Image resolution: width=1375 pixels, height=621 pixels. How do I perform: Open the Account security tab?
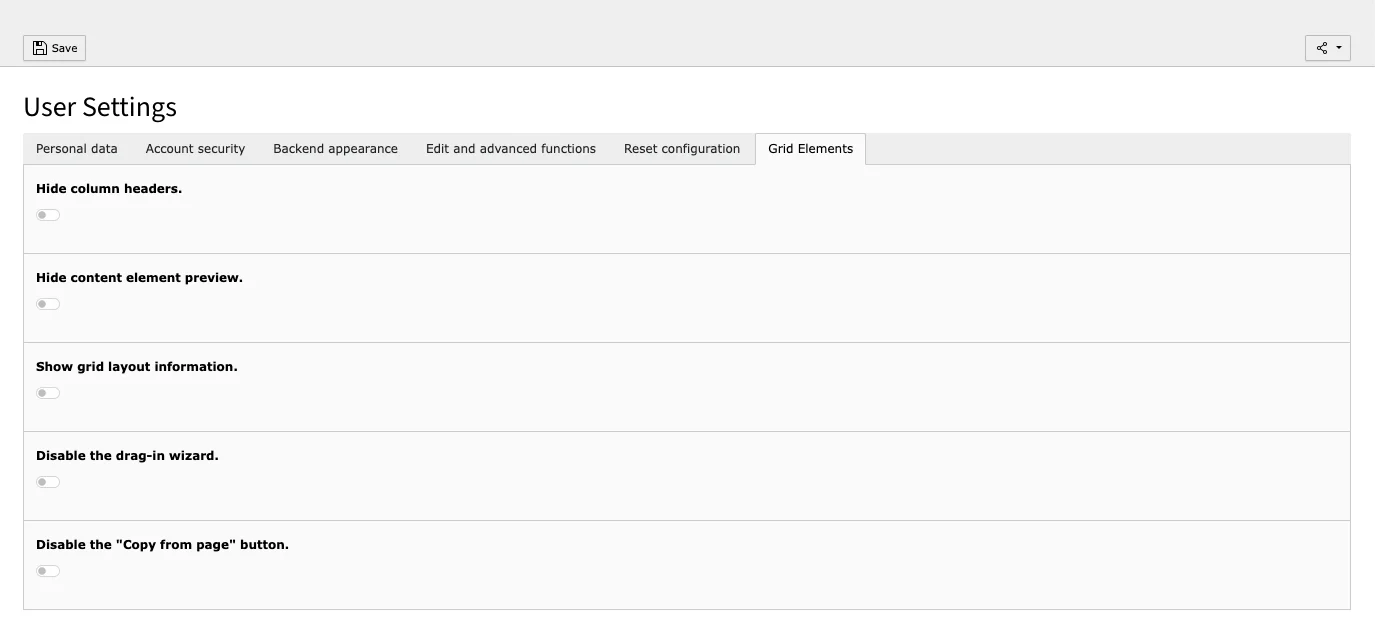tap(194, 148)
